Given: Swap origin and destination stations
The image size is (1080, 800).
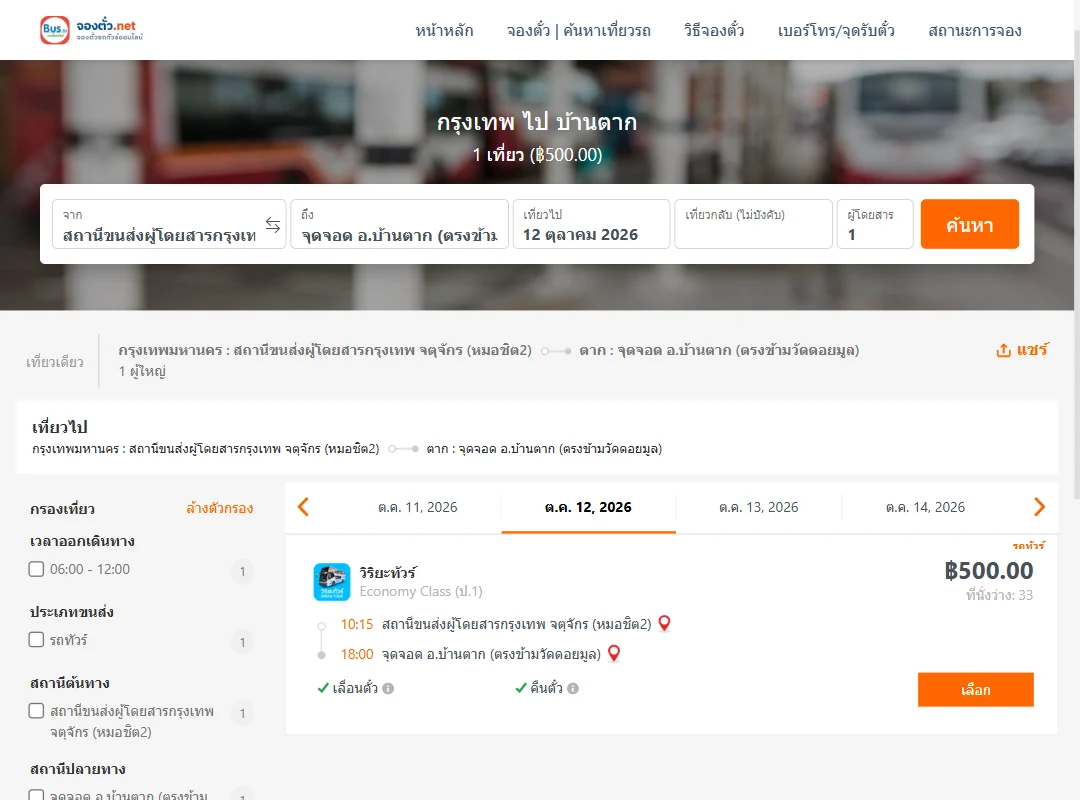Looking at the screenshot, I should point(273,225).
